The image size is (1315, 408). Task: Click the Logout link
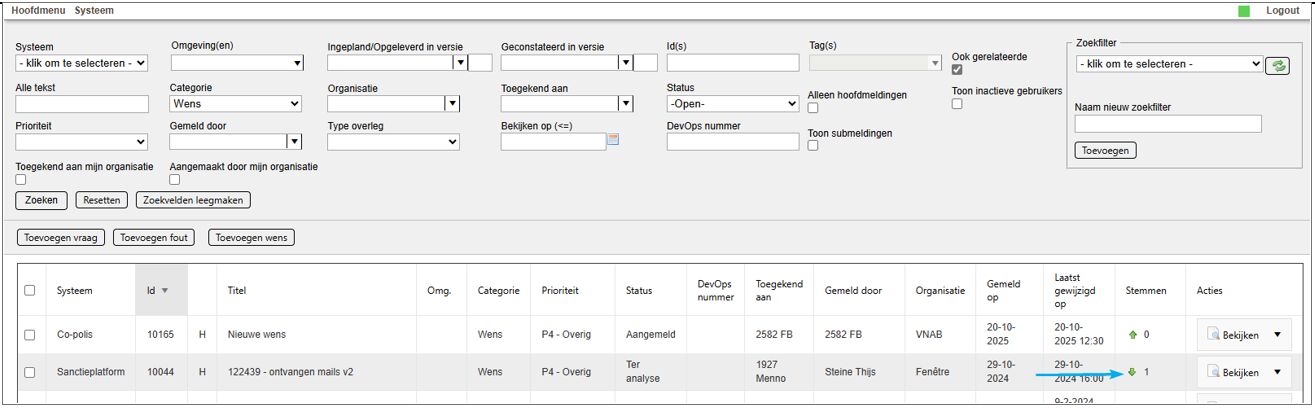[1282, 10]
